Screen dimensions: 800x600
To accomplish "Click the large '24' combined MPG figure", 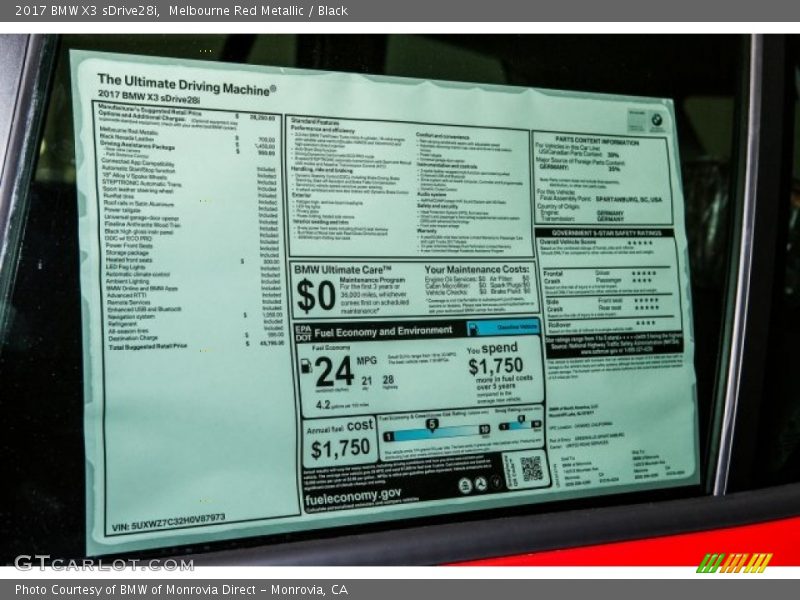I will coord(334,371).
